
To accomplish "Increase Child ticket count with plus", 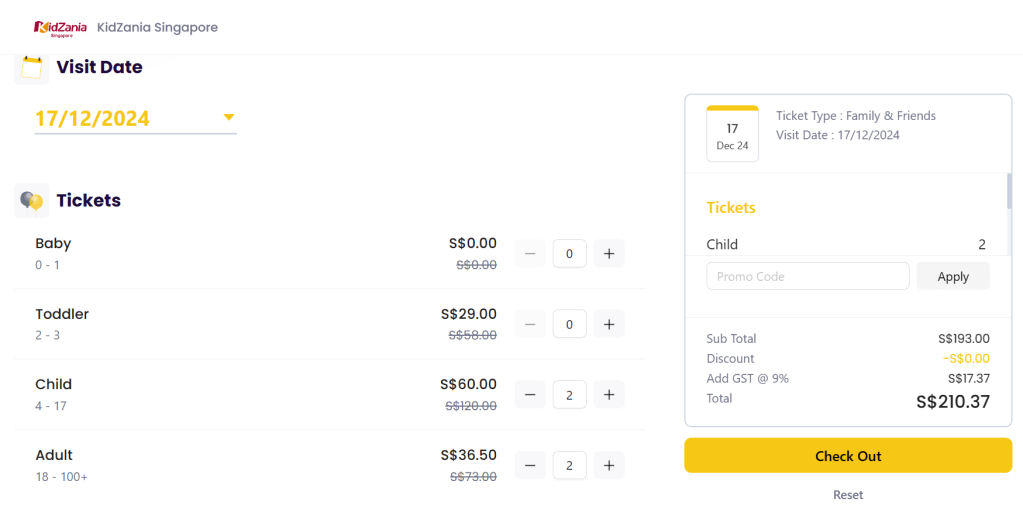I will pos(609,395).
